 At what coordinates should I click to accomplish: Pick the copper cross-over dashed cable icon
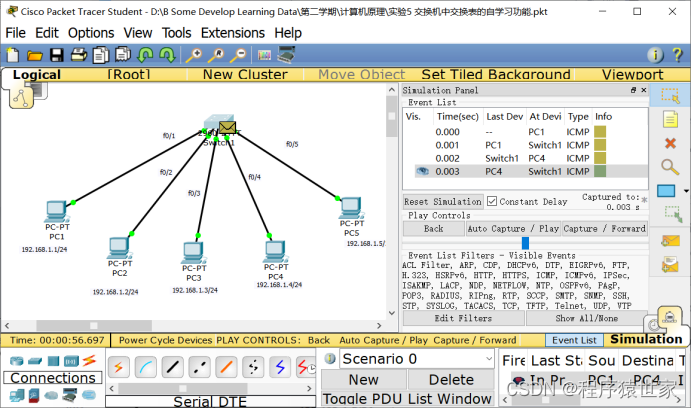199,367
